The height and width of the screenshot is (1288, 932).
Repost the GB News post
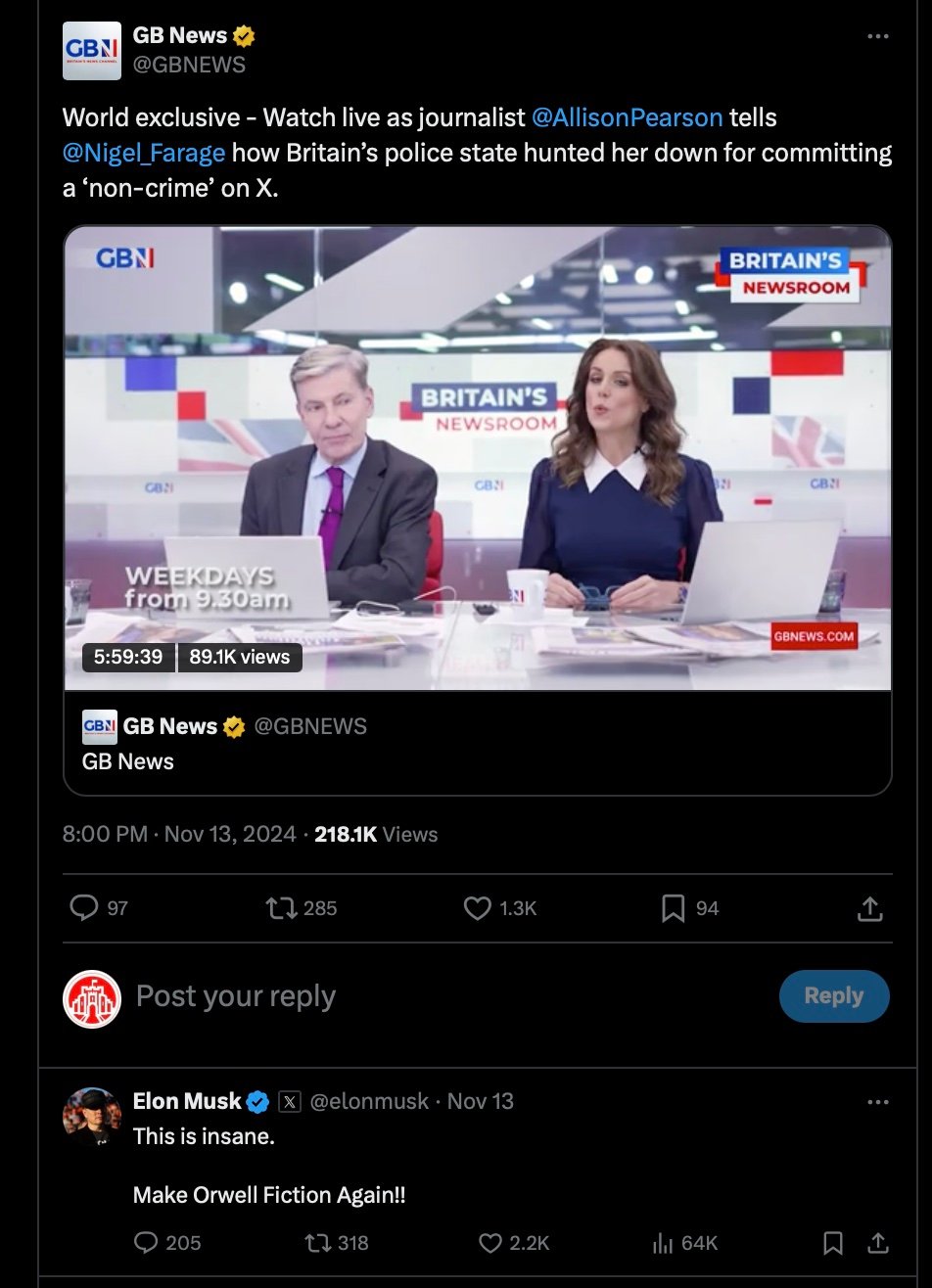pyautogui.click(x=281, y=908)
